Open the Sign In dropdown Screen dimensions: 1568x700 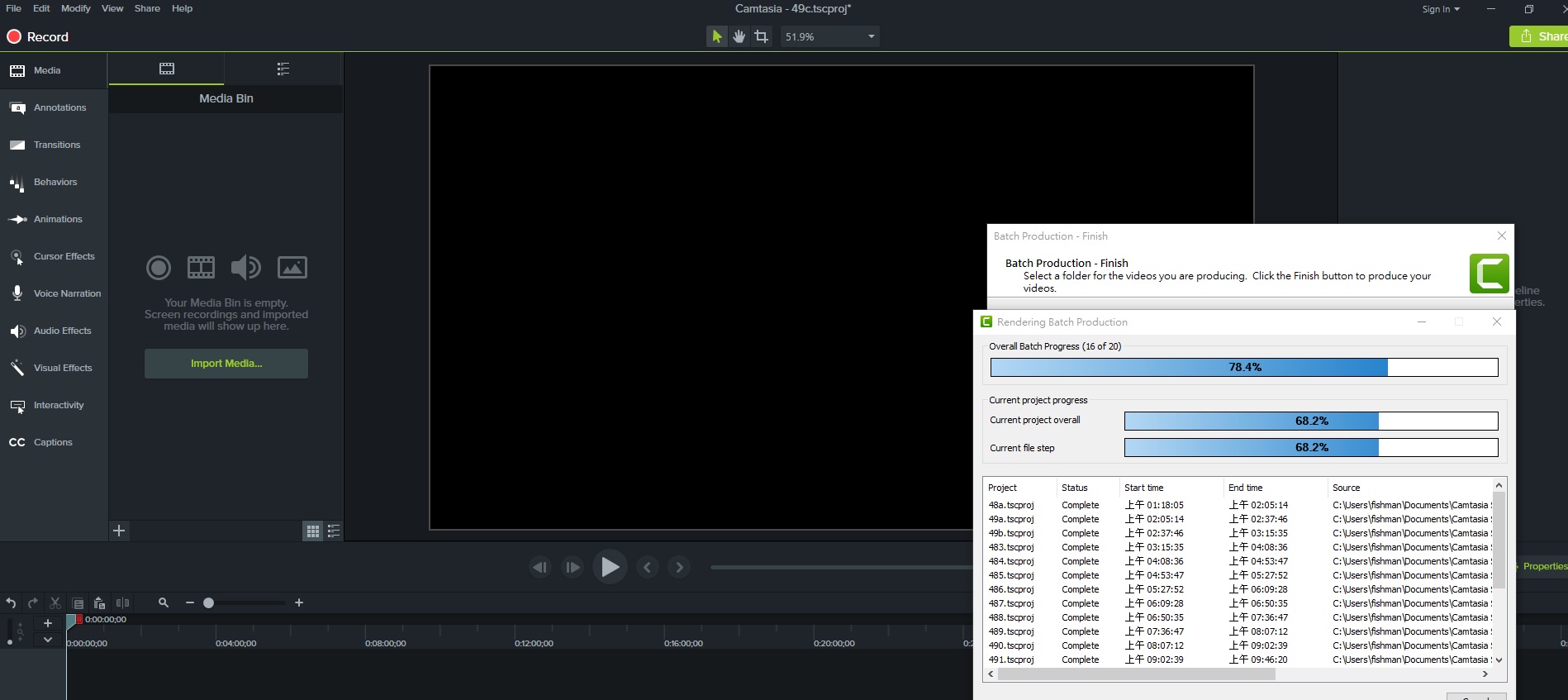tap(1441, 9)
